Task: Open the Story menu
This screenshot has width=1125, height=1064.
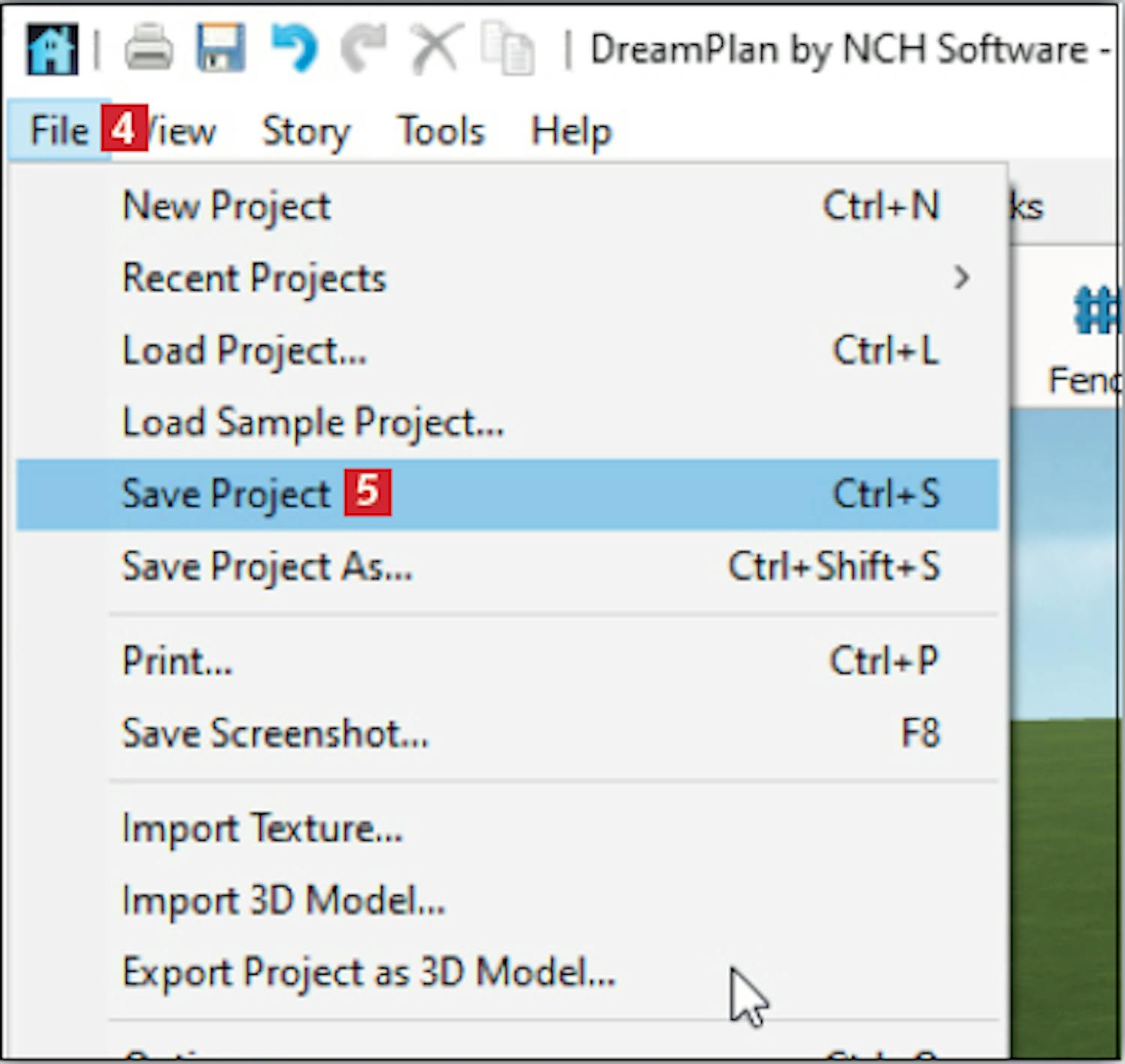Action: point(306,131)
